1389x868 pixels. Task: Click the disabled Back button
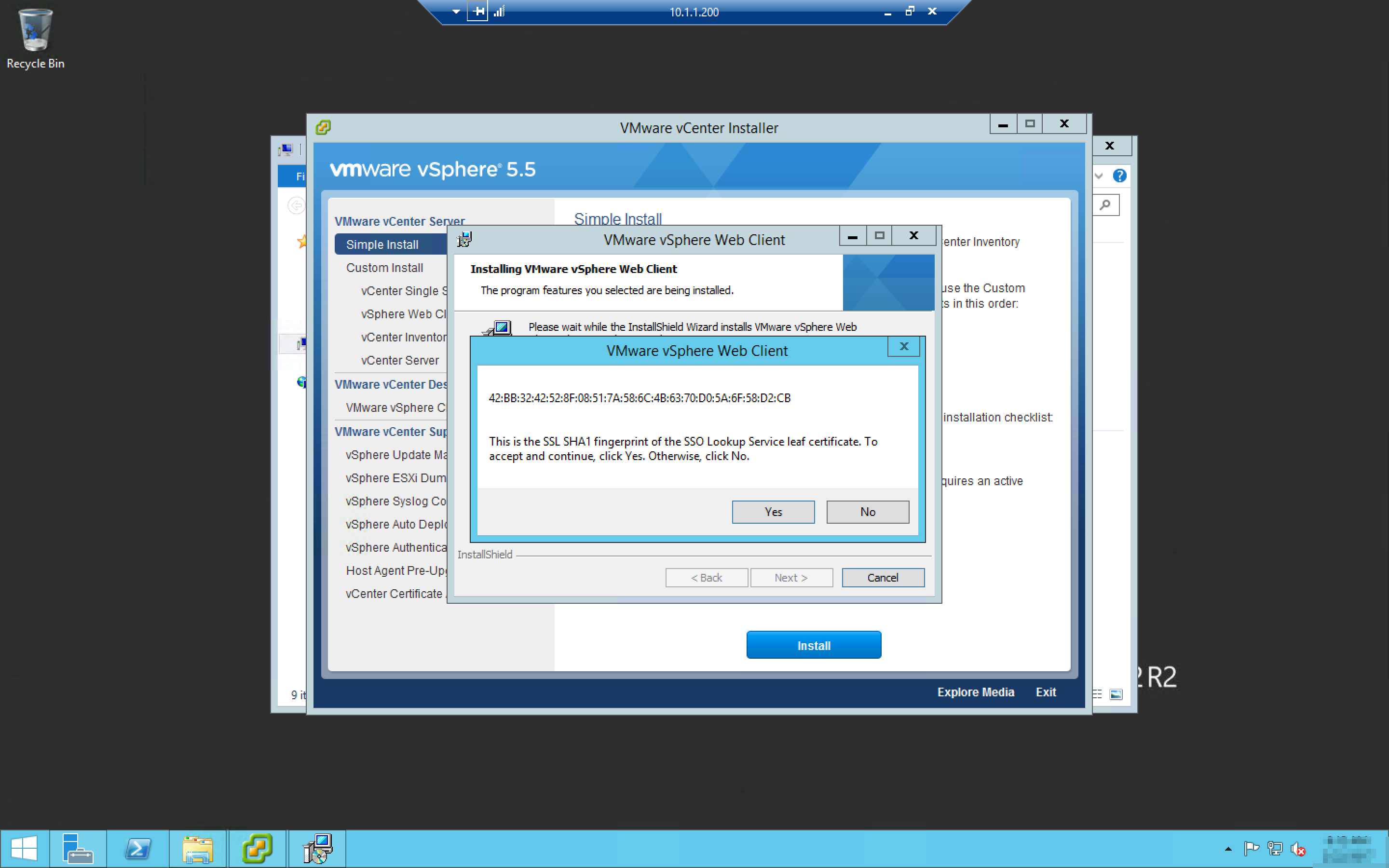[x=707, y=578]
